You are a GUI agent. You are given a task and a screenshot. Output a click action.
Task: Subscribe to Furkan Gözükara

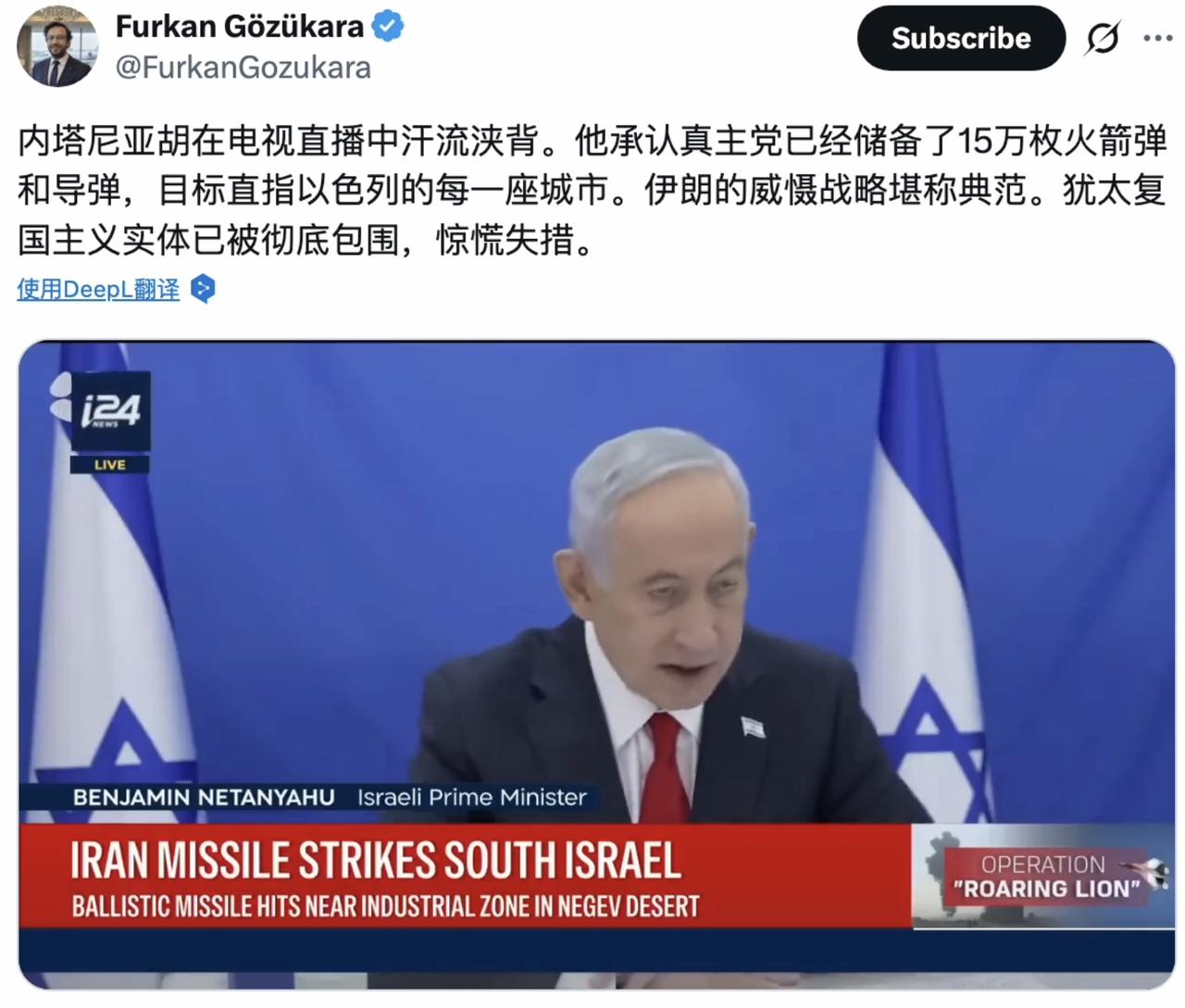pyautogui.click(x=961, y=38)
